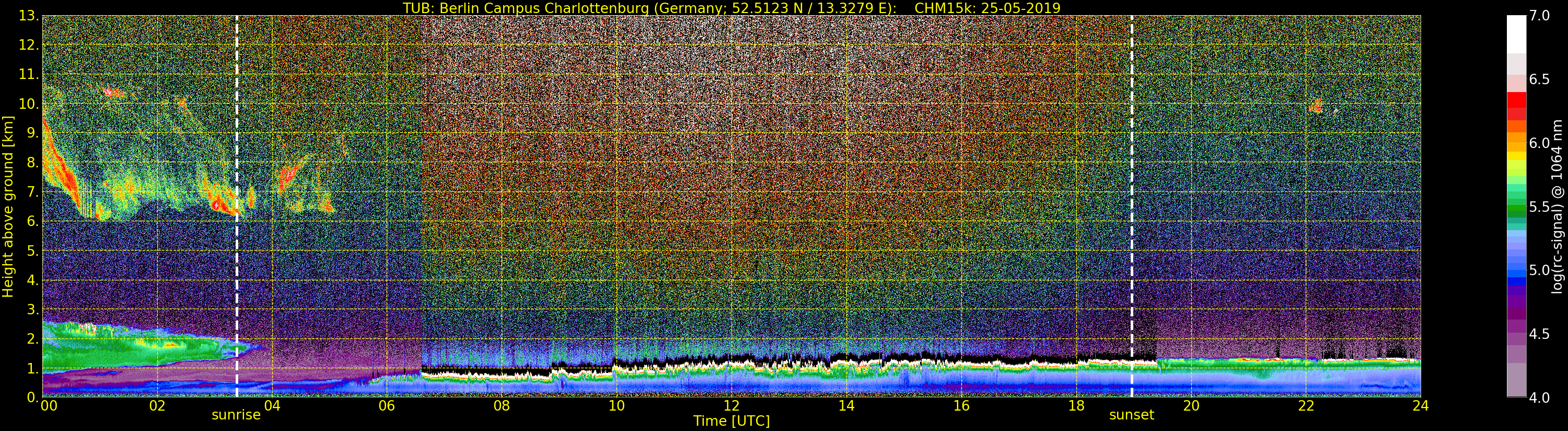Click the height axis tick '10.'
This screenshot has height=431, width=1568.
pyautogui.click(x=29, y=104)
